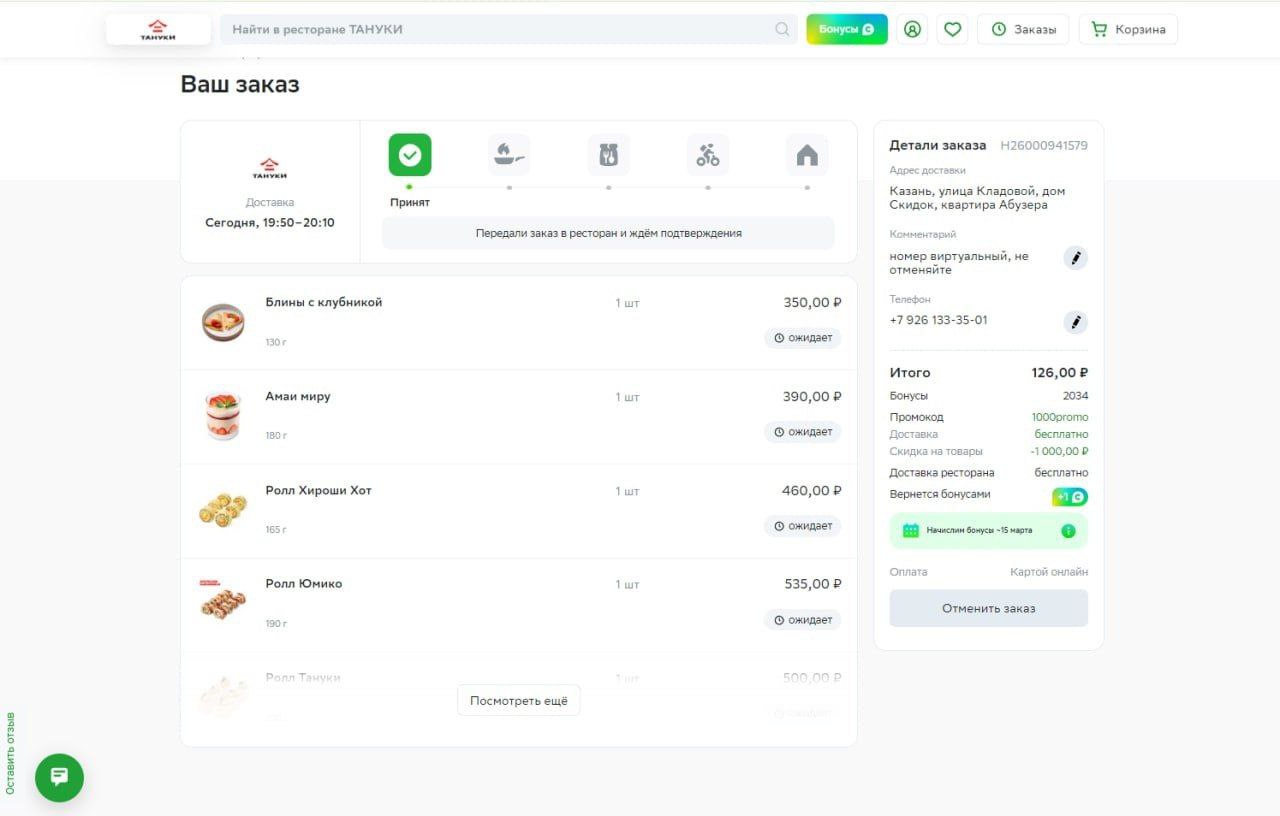Open the user profile icon

click(912, 30)
